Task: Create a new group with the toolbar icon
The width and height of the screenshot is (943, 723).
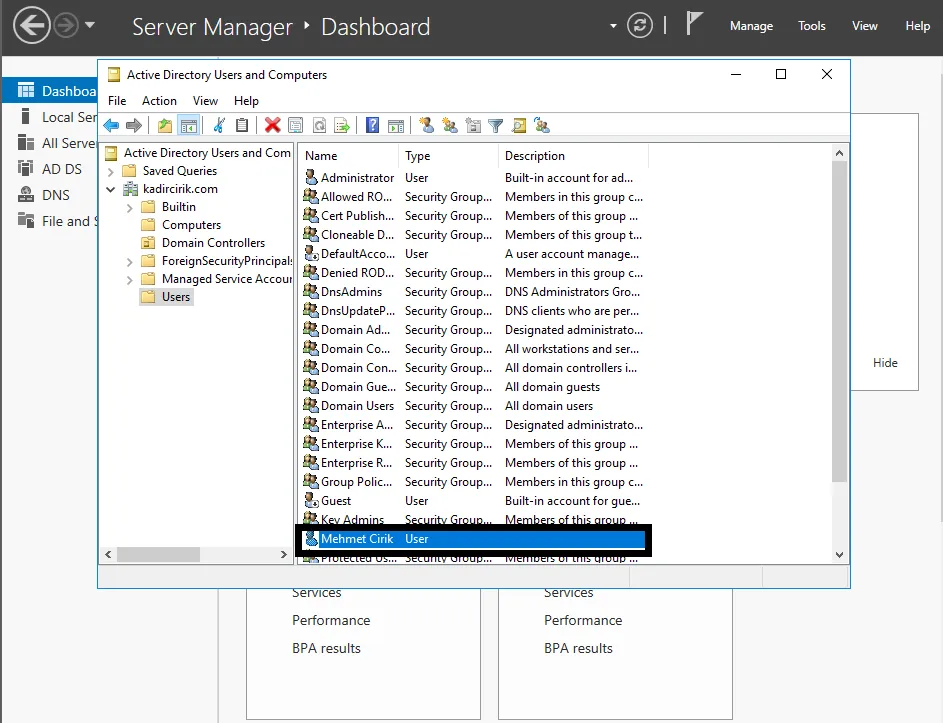Action: (449, 125)
